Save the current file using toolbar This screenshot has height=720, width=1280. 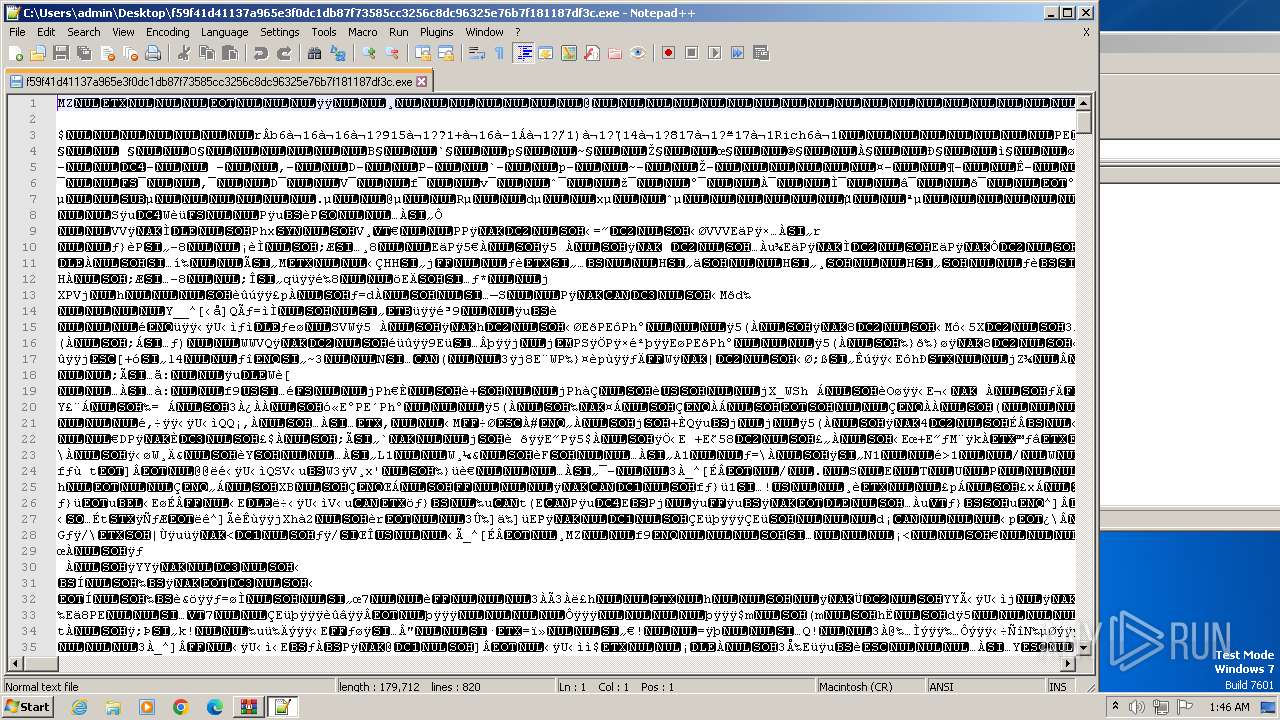(60, 53)
